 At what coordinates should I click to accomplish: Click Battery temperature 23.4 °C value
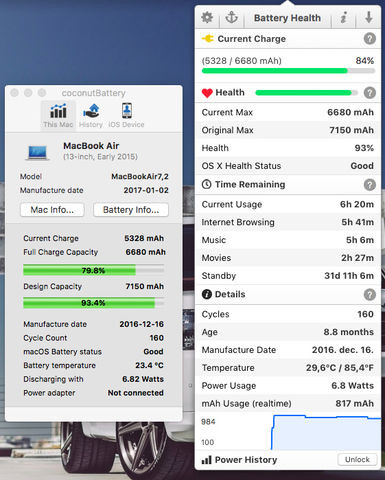tap(149, 365)
